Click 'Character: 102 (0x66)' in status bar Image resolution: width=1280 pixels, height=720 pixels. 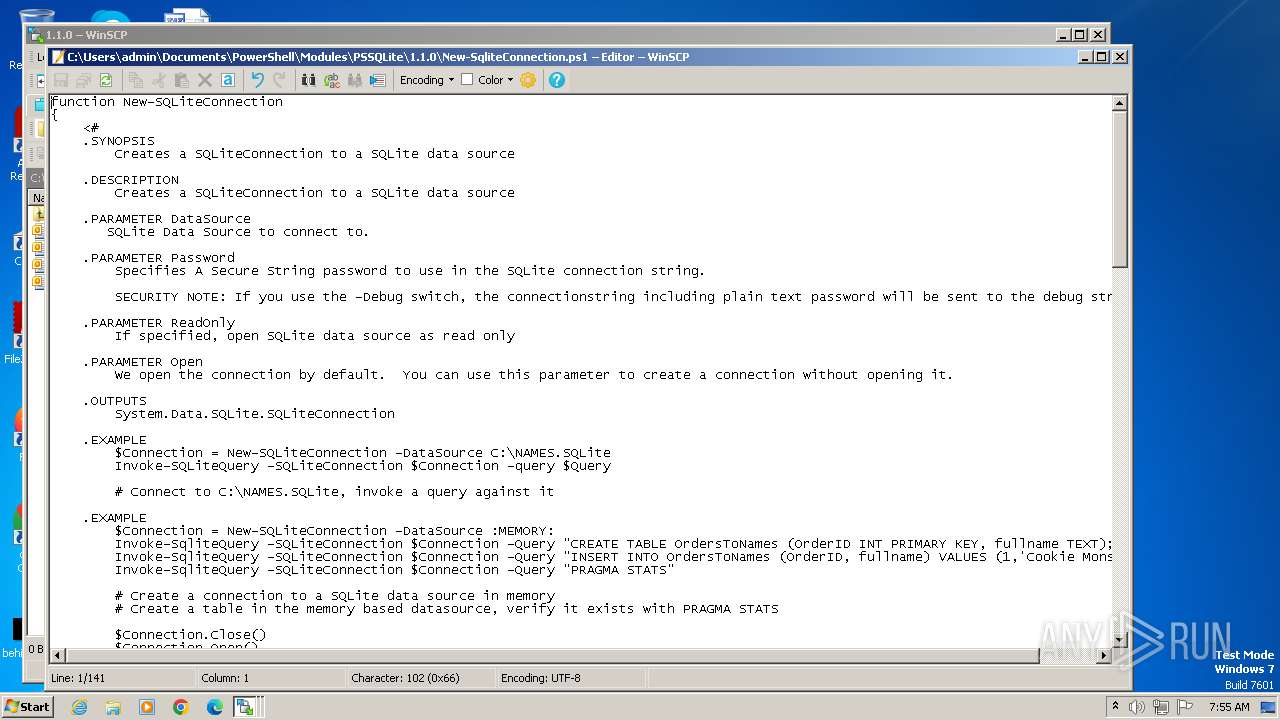(405, 678)
